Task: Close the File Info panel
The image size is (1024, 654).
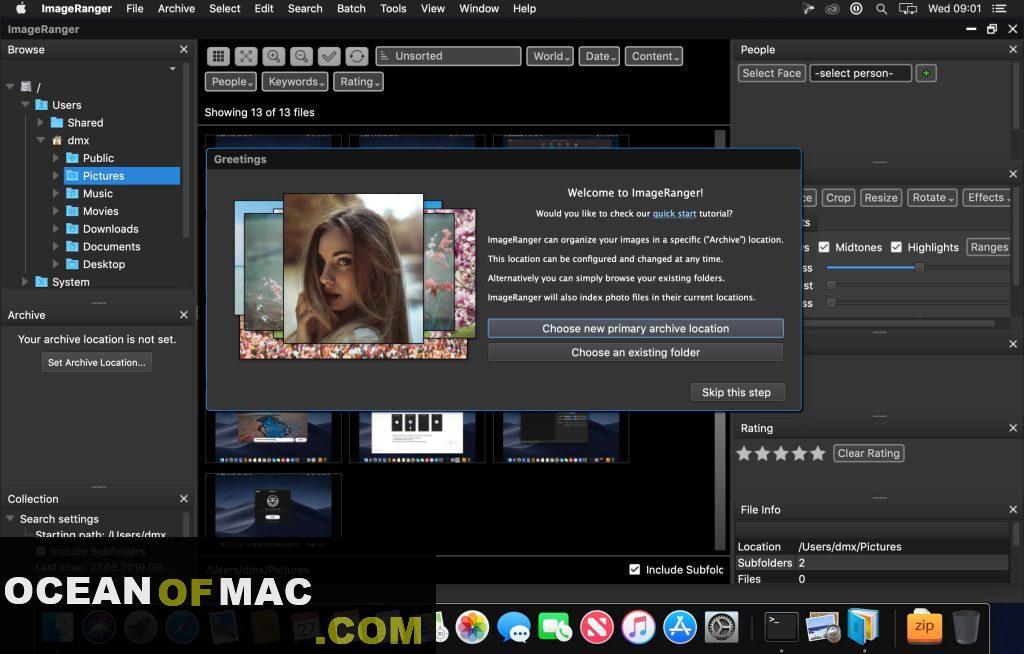Action: 1013,510
